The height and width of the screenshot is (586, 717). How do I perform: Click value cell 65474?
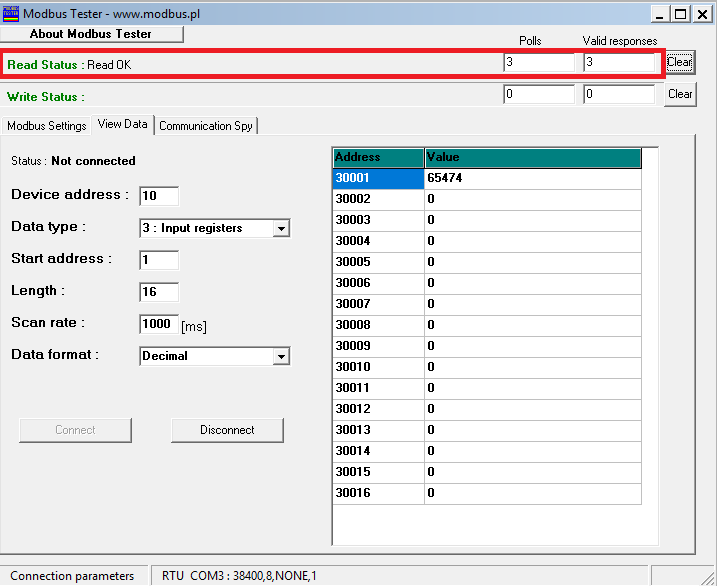533,178
